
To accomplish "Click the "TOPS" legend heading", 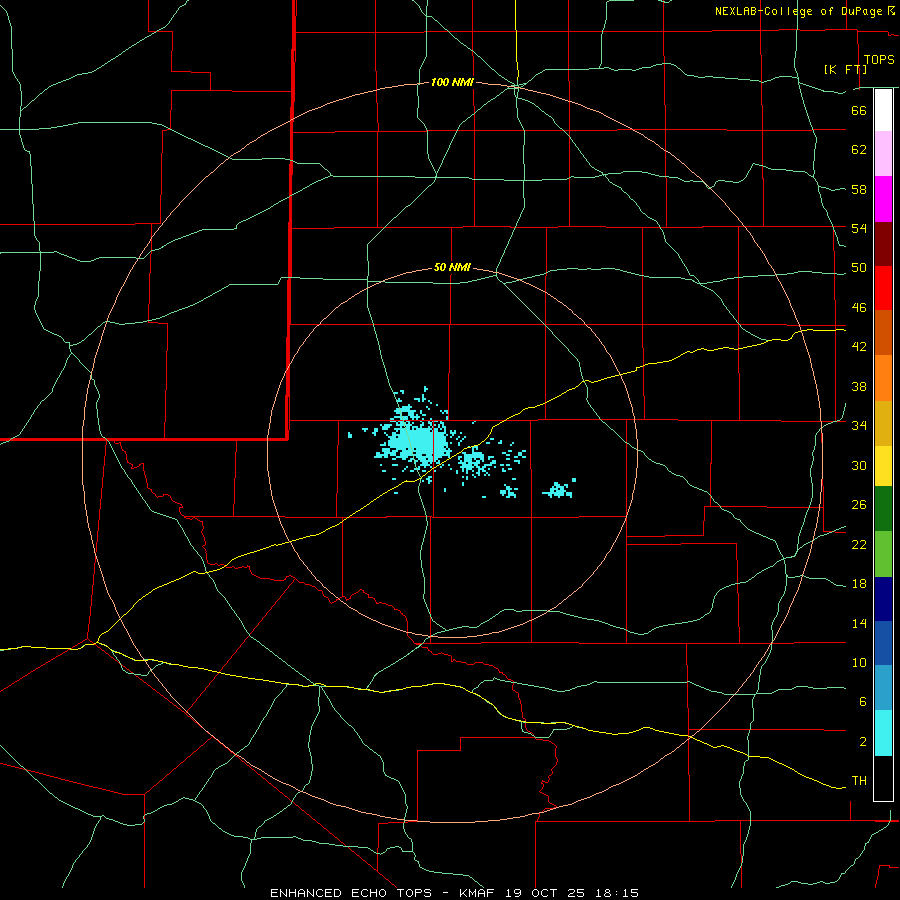I will [x=879, y=60].
